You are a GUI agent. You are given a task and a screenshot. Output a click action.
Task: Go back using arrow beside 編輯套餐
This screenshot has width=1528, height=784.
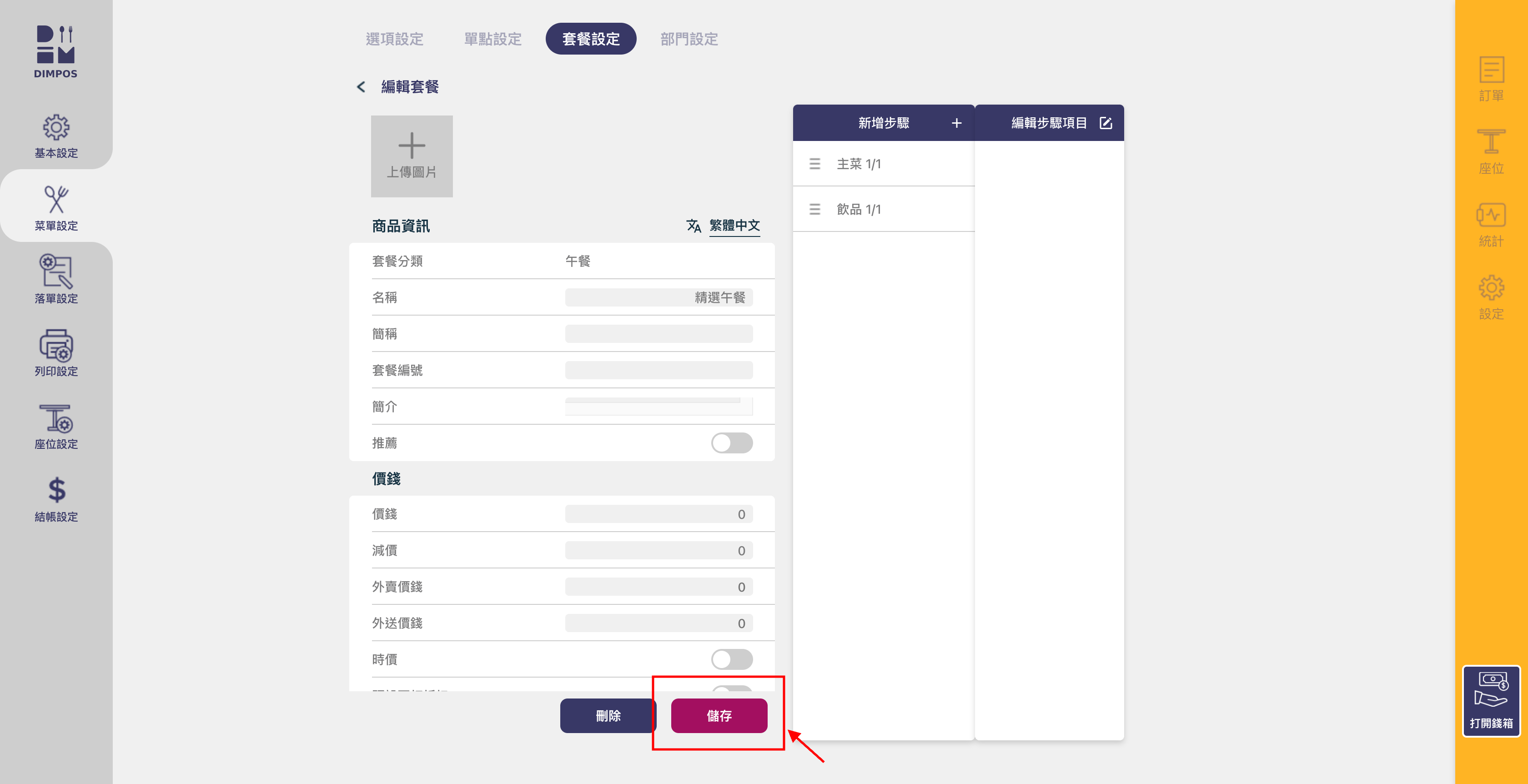tap(361, 87)
